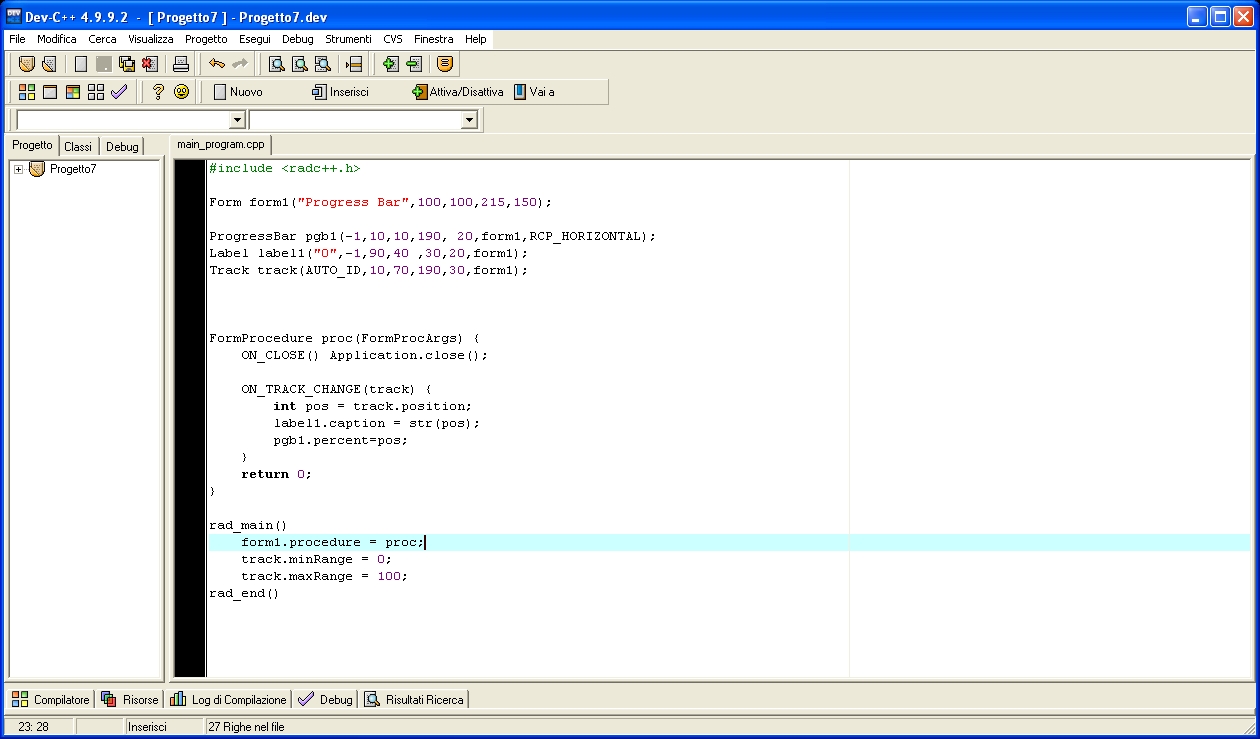Open the Help menu
The image size is (1260, 739).
476,39
